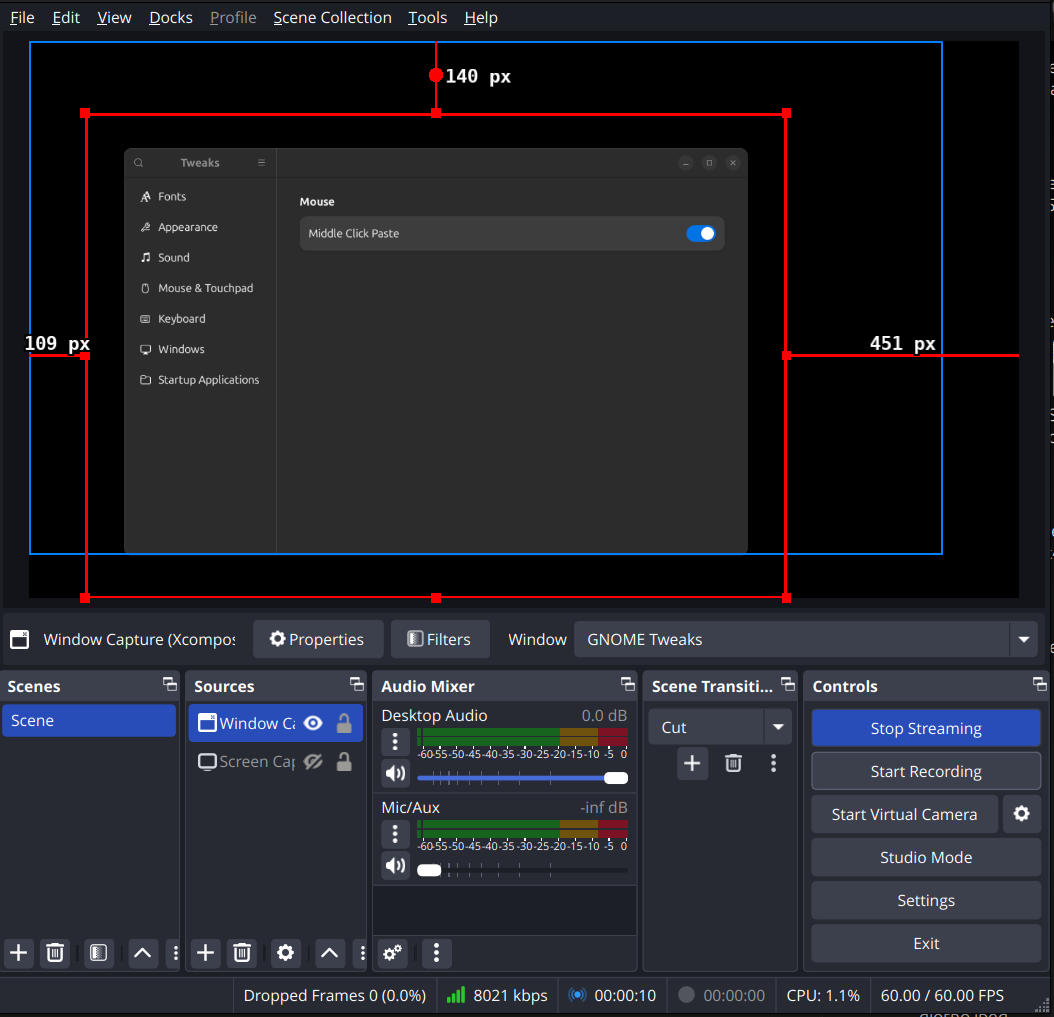The image size is (1054, 1017).
Task: Pop out the Audio Mixer dock
Action: 627,685
